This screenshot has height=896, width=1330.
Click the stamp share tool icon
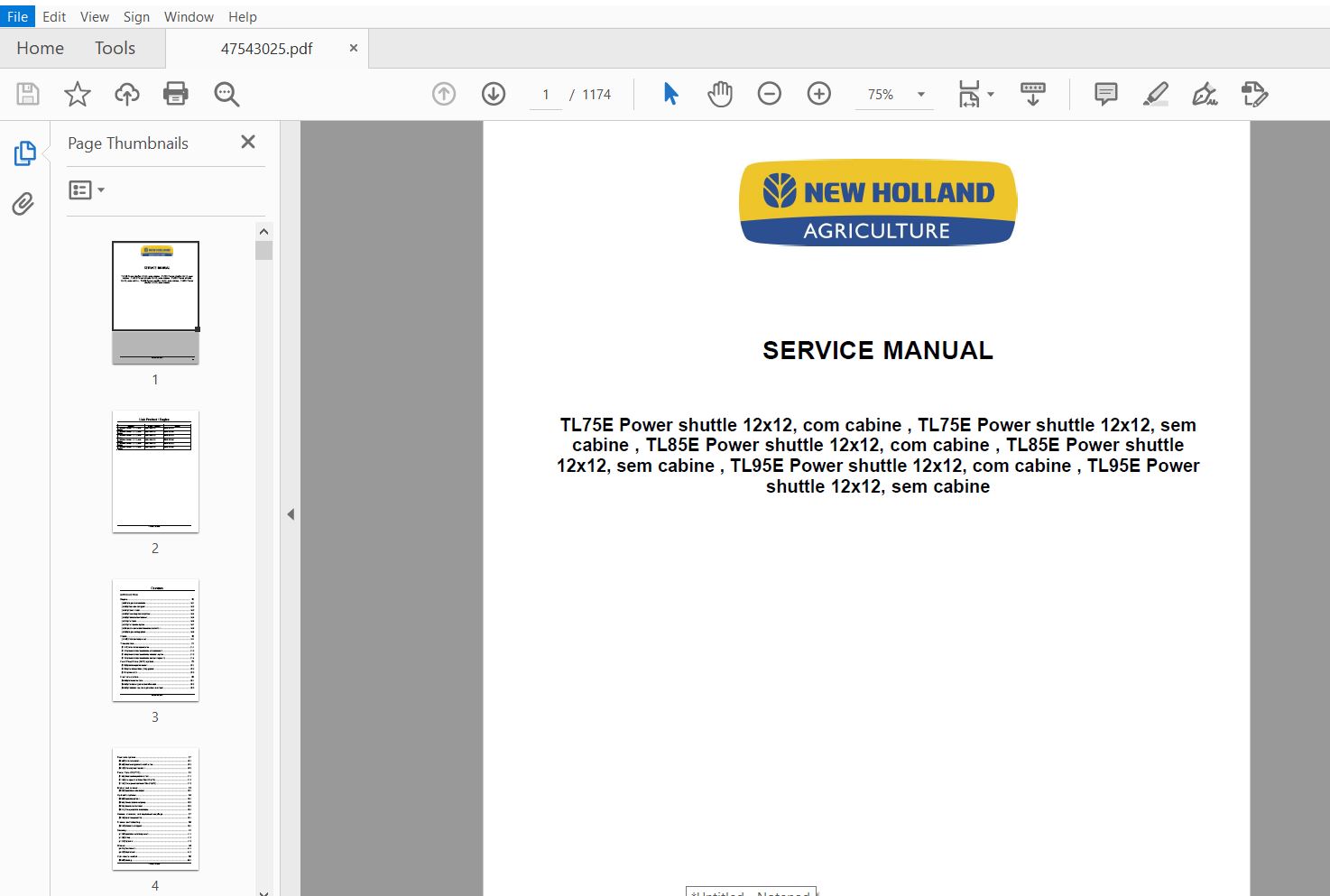coord(1255,94)
